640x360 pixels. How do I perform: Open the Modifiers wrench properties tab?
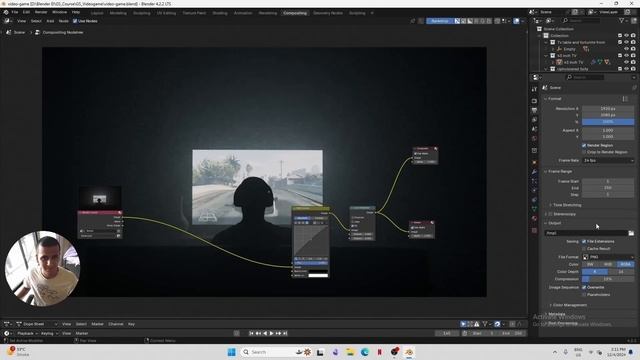pyautogui.click(x=534, y=172)
